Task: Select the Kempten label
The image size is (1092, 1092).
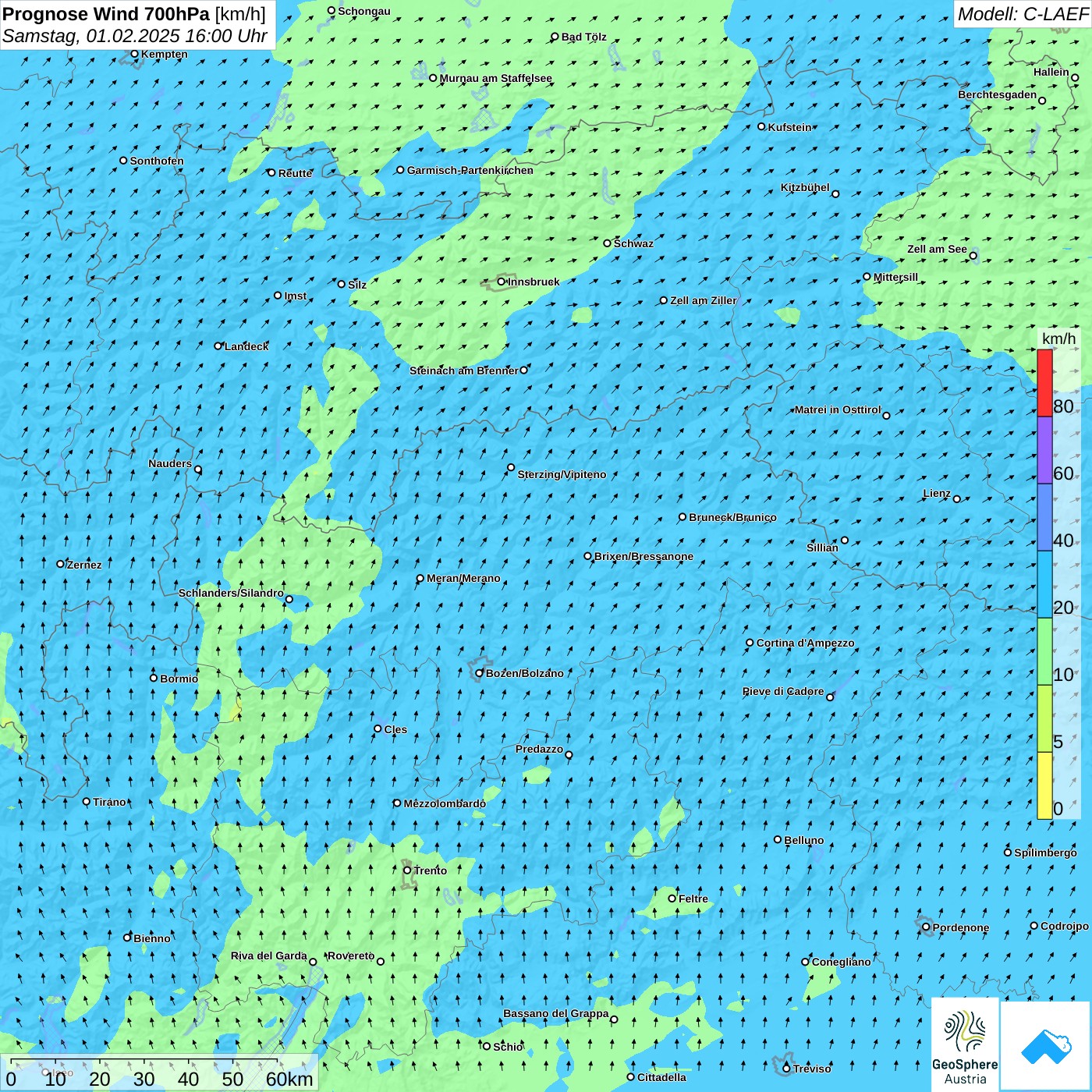Action: coord(164,54)
